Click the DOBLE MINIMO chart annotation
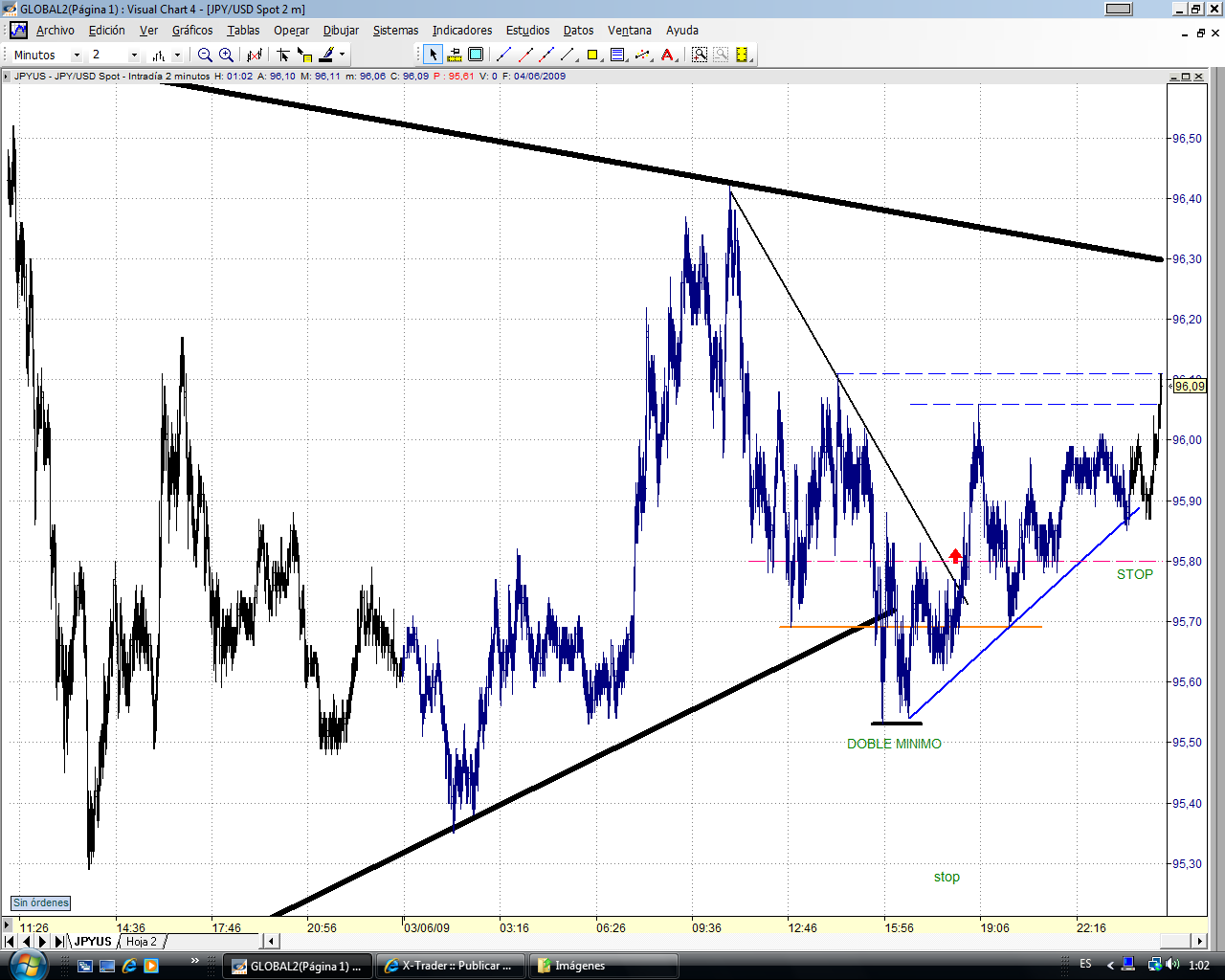 point(894,744)
